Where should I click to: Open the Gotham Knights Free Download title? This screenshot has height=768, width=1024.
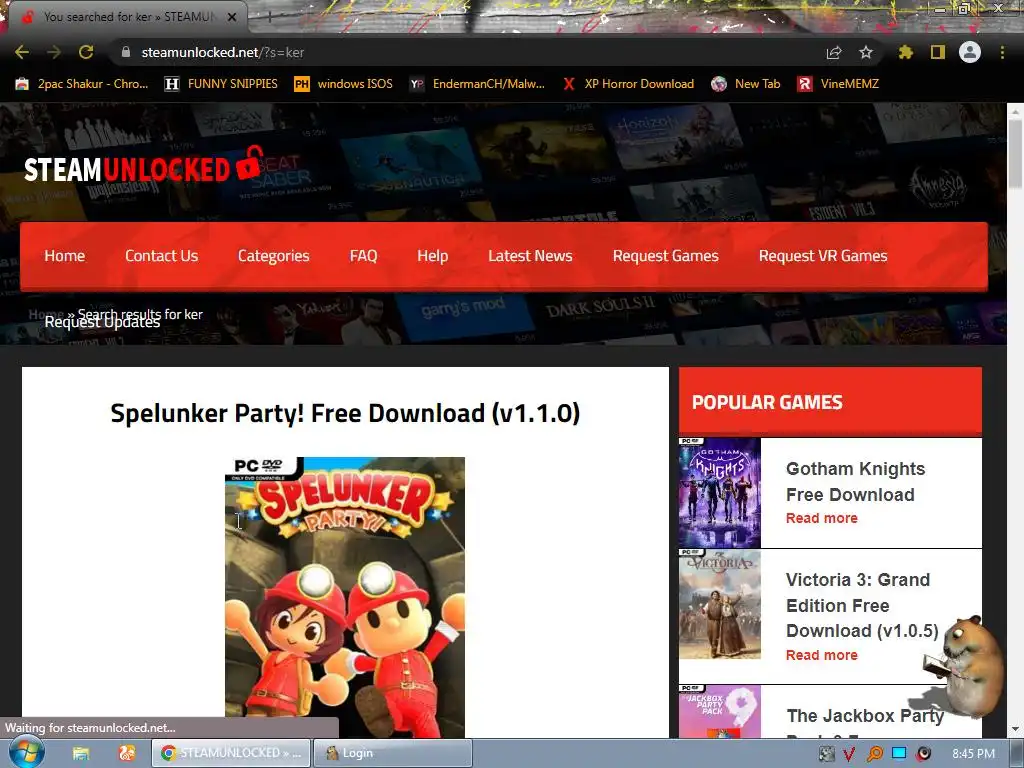click(x=856, y=481)
